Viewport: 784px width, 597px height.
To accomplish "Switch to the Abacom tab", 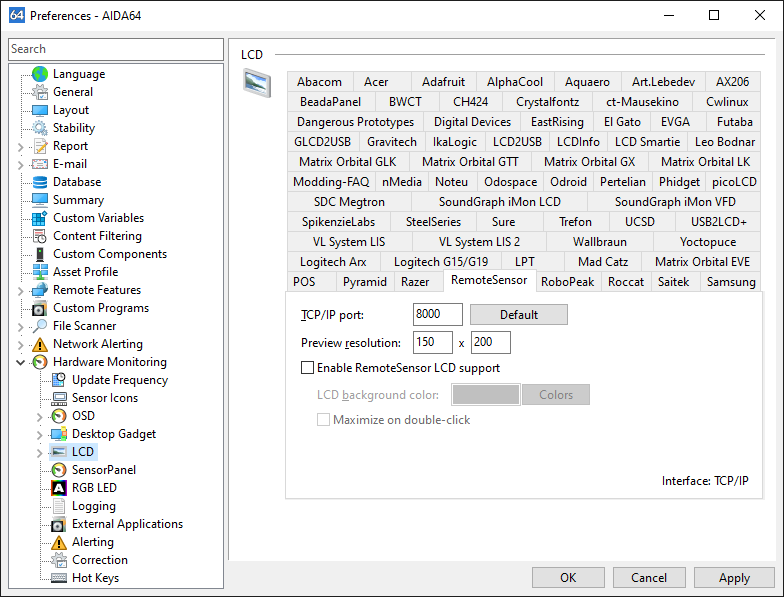I will (320, 82).
